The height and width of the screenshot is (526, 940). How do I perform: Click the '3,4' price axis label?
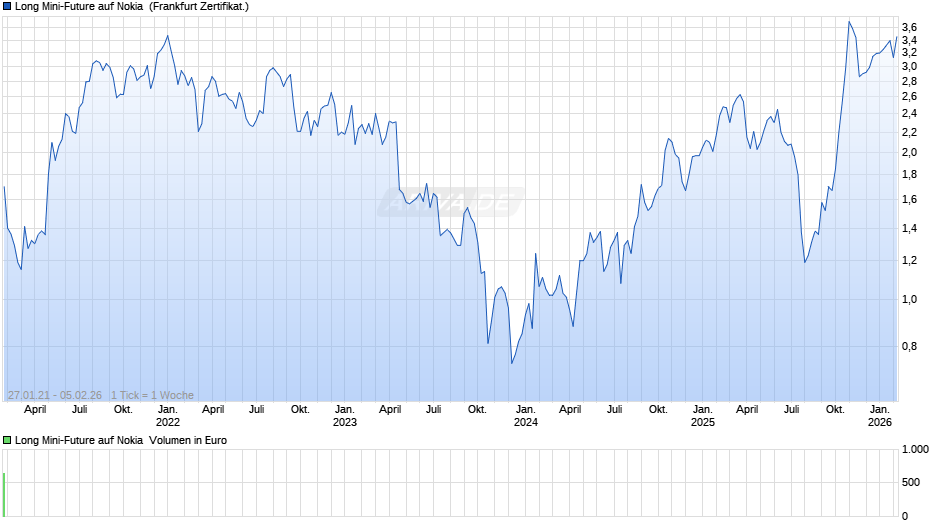[909, 40]
